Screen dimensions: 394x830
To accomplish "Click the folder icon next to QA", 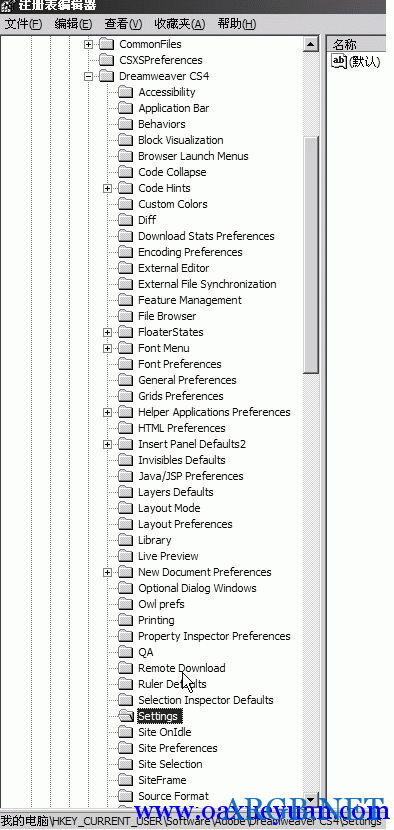I will (126, 652).
